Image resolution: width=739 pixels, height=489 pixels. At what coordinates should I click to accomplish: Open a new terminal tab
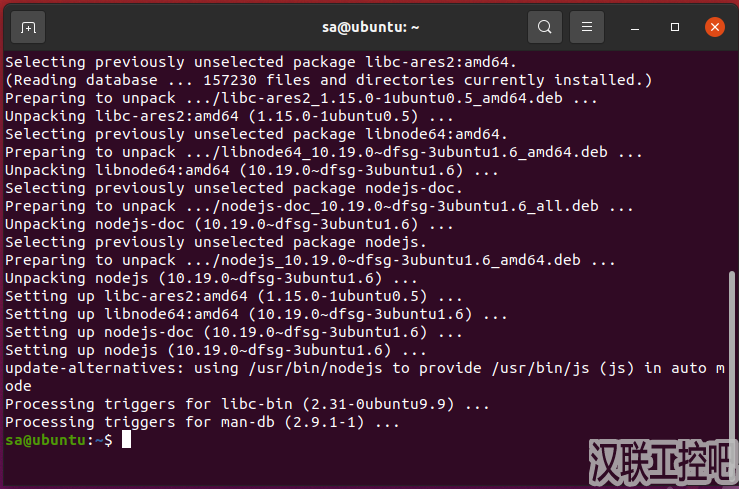tap(28, 27)
